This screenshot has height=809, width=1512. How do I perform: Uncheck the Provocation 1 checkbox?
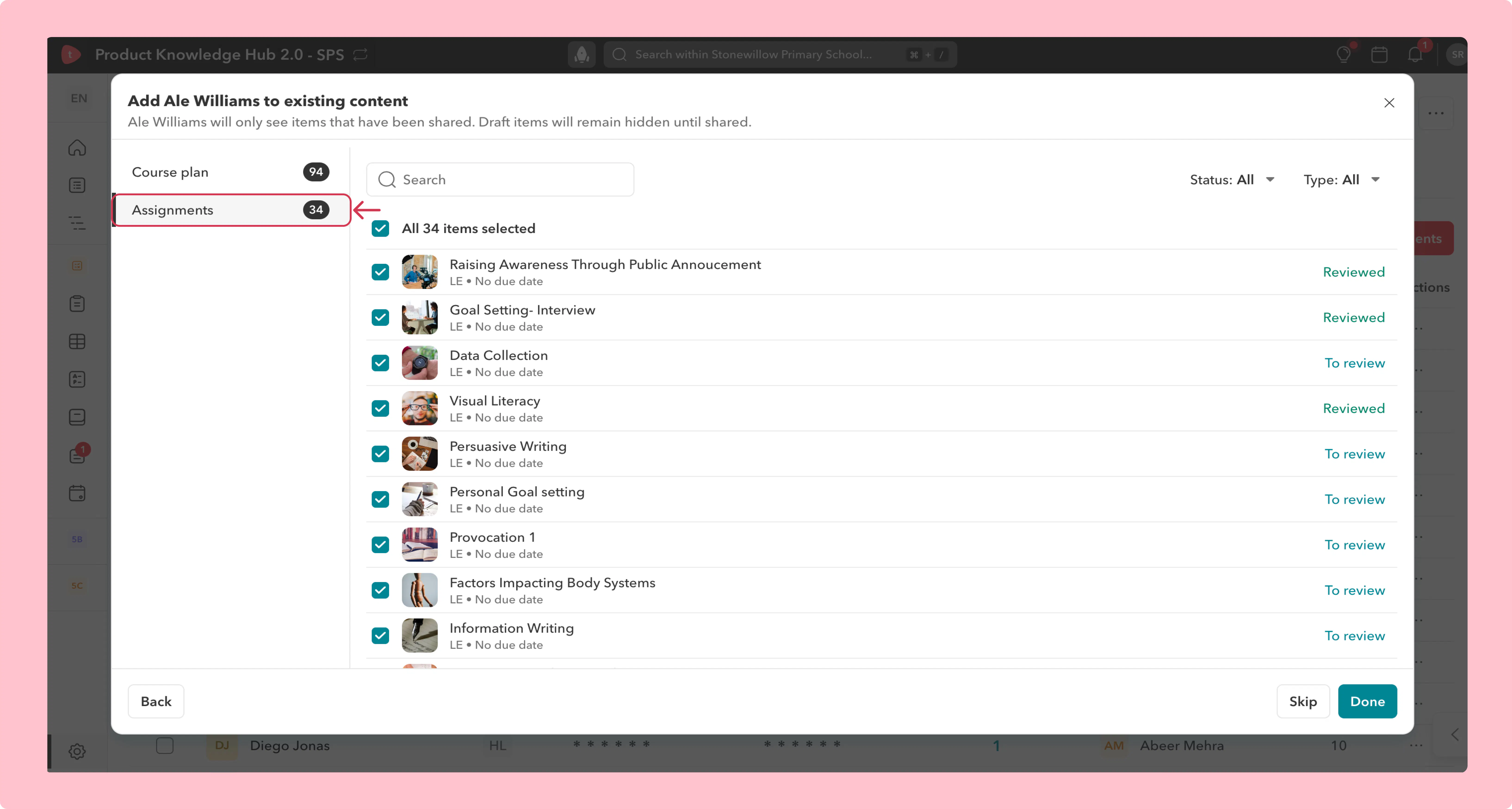point(380,545)
